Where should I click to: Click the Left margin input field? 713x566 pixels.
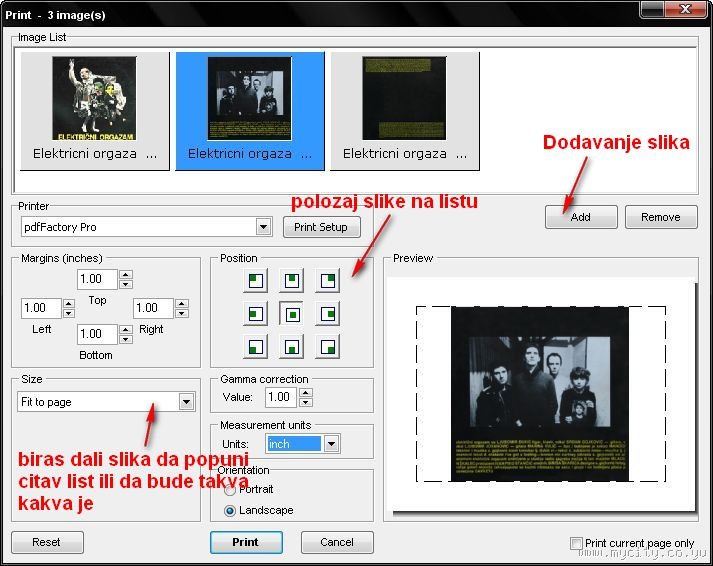(x=41, y=308)
